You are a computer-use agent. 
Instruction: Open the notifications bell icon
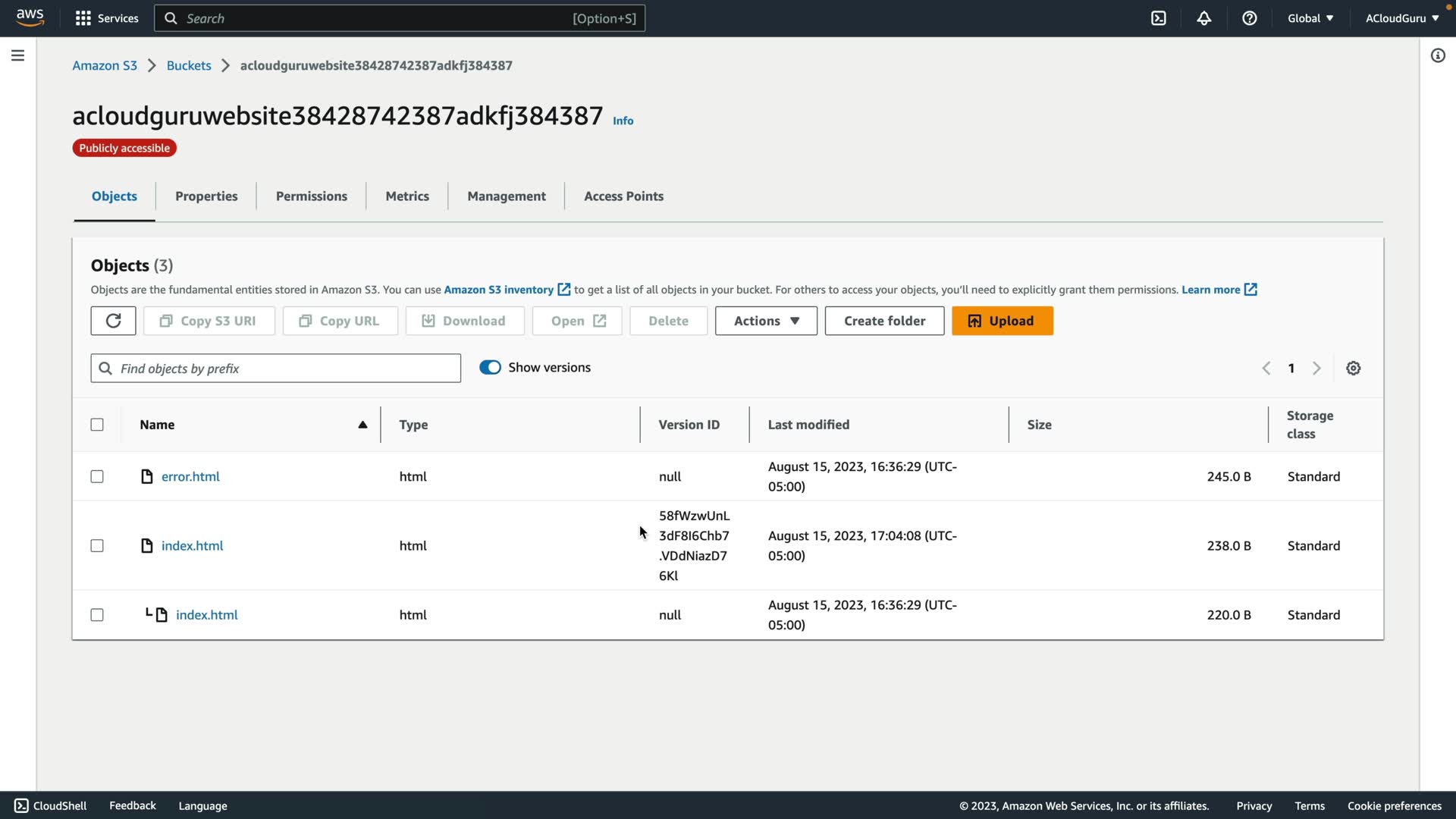[1204, 18]
